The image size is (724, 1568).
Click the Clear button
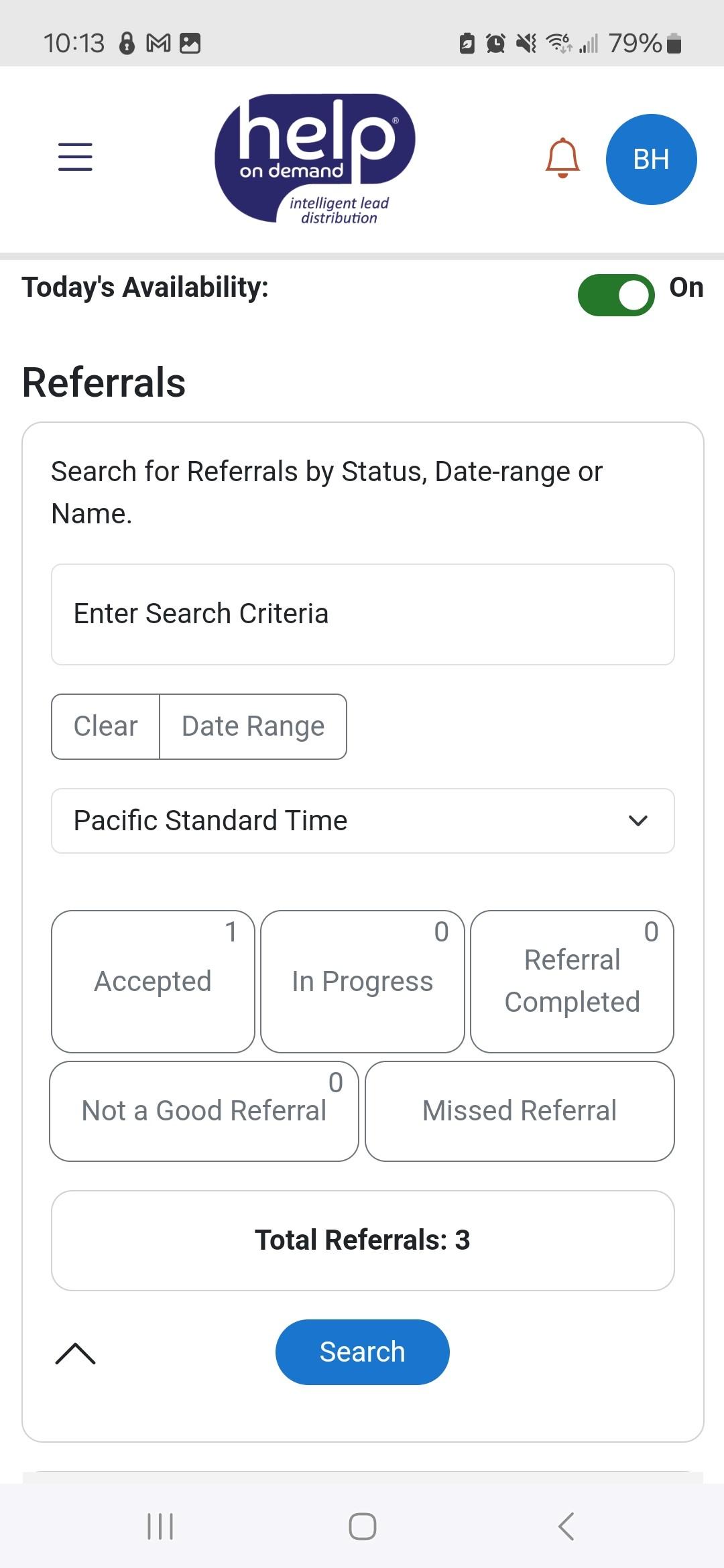coord(105,726)
